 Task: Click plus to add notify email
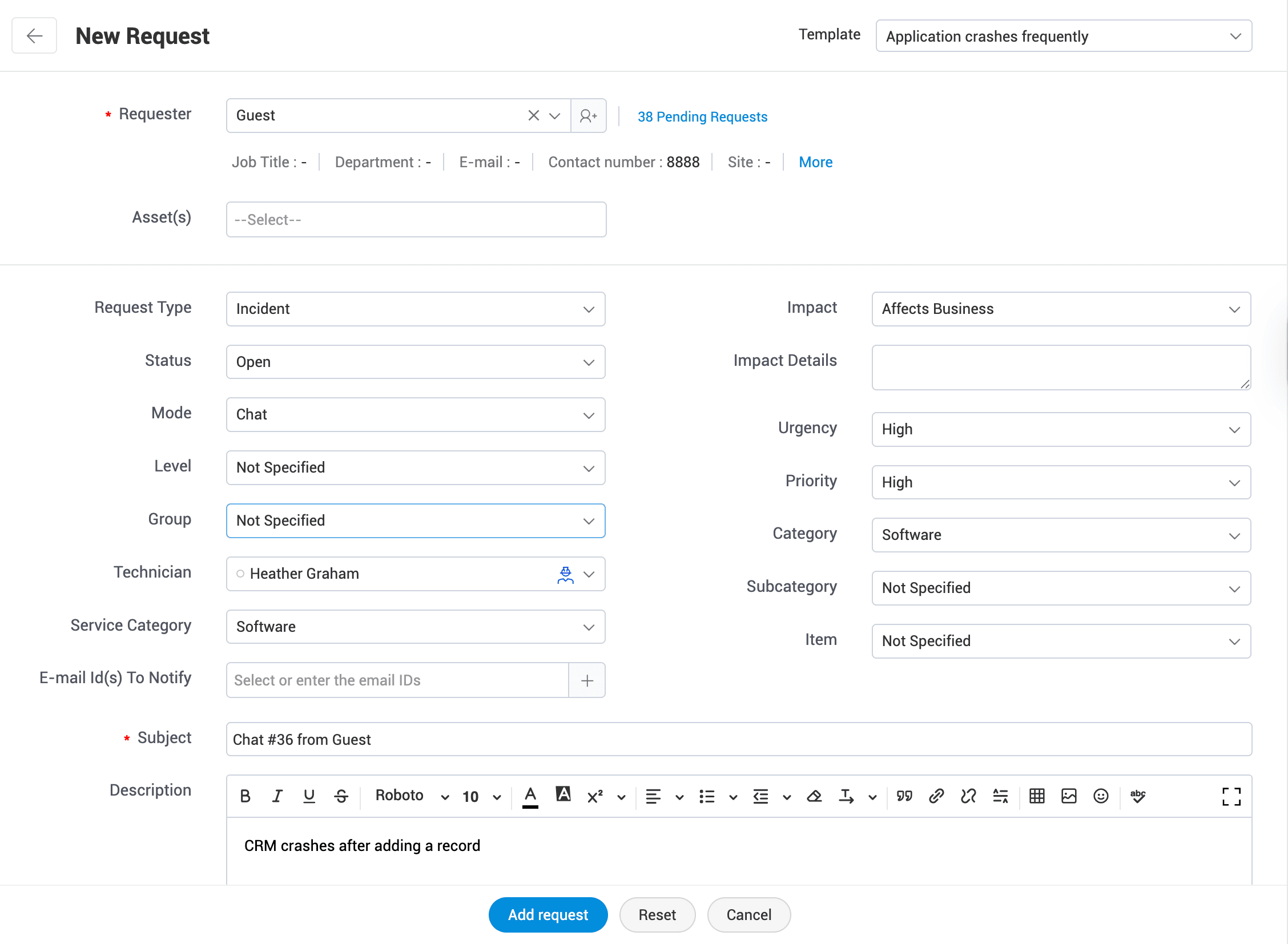pos(586,680)
